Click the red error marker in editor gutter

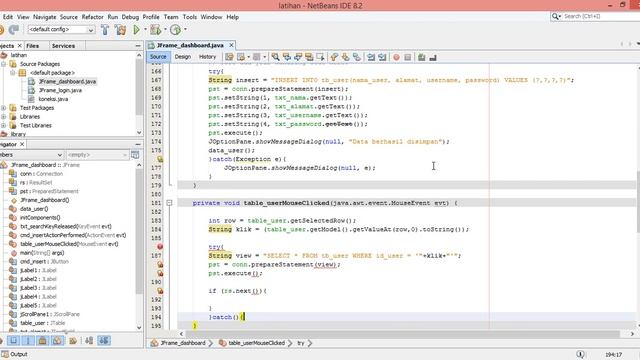pyautogui.click(x=160, y=247)
